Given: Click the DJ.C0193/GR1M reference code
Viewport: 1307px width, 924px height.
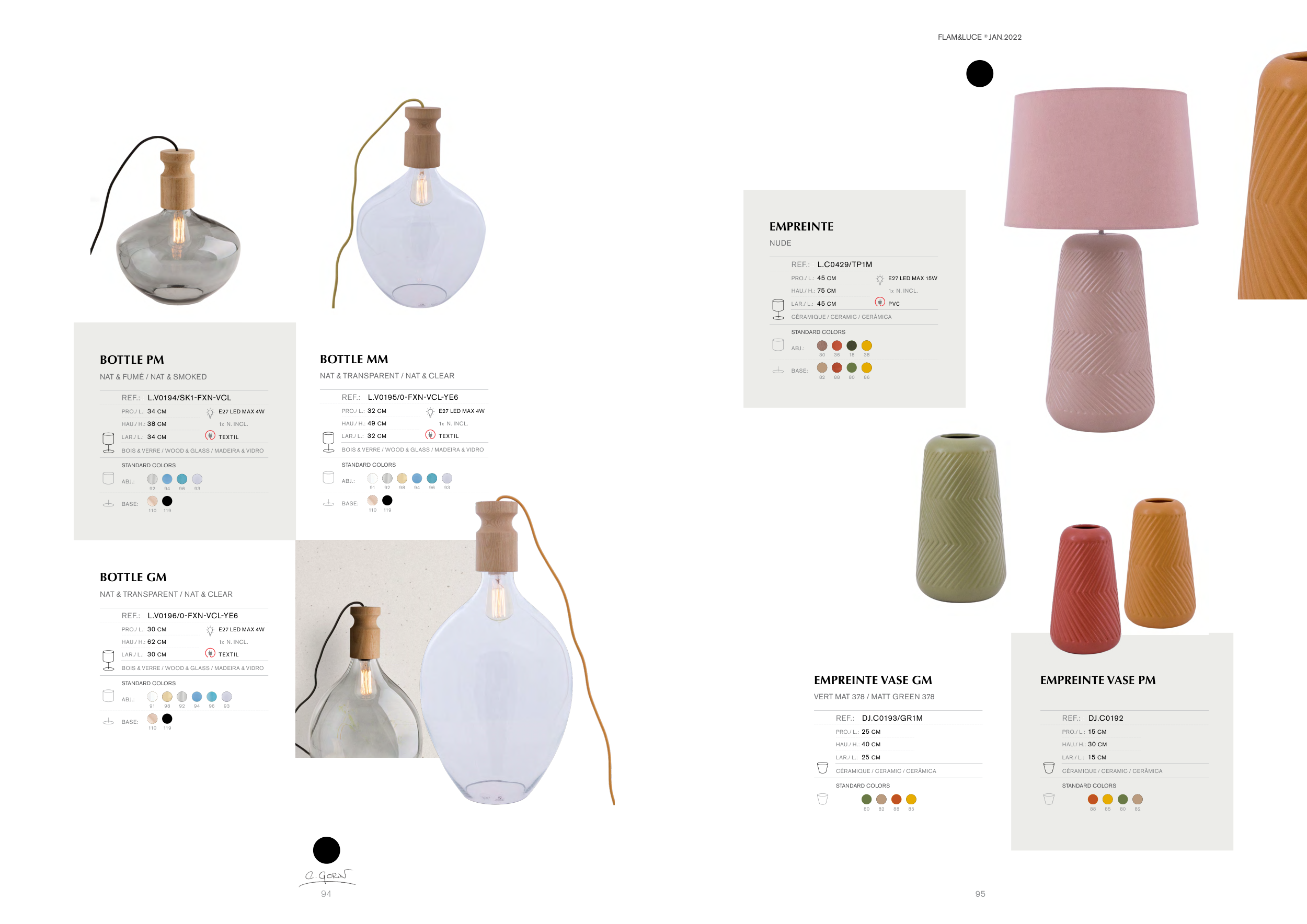Looking at the screenshot, I should [x=892, y=718].
